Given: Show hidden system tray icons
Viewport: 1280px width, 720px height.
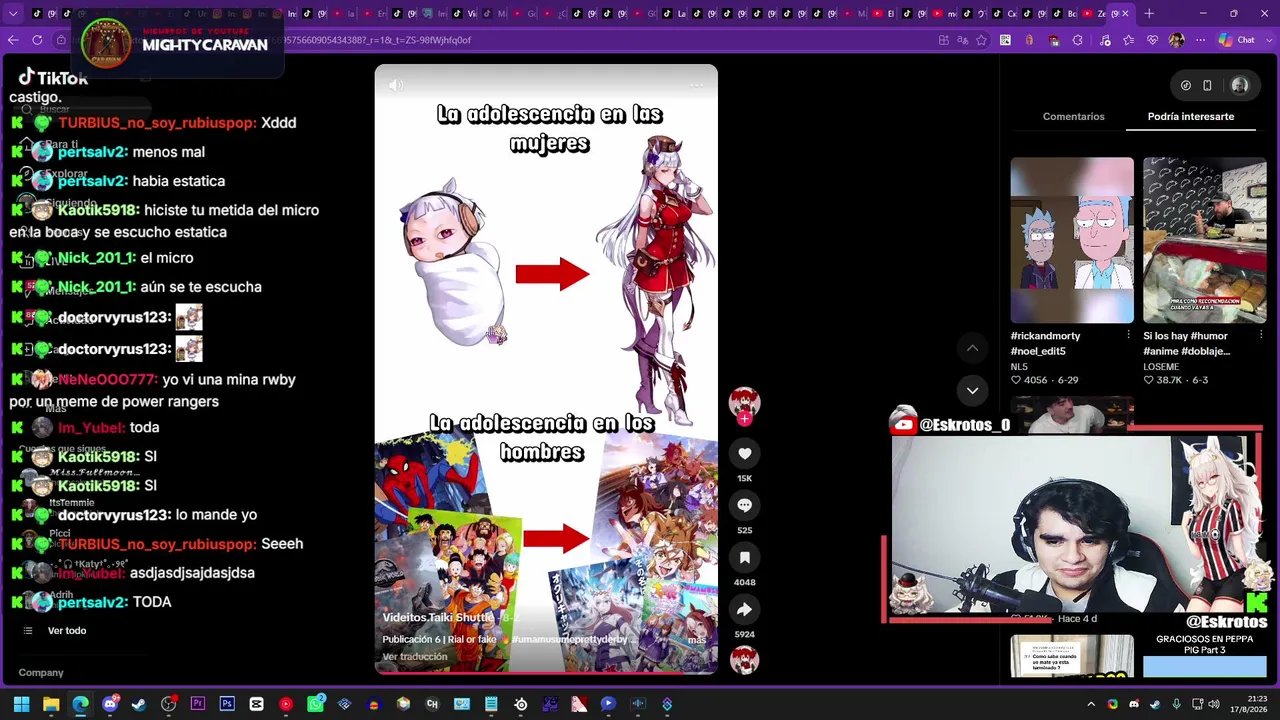Looking at the screenshot, I should click(x=1091, y=704).
